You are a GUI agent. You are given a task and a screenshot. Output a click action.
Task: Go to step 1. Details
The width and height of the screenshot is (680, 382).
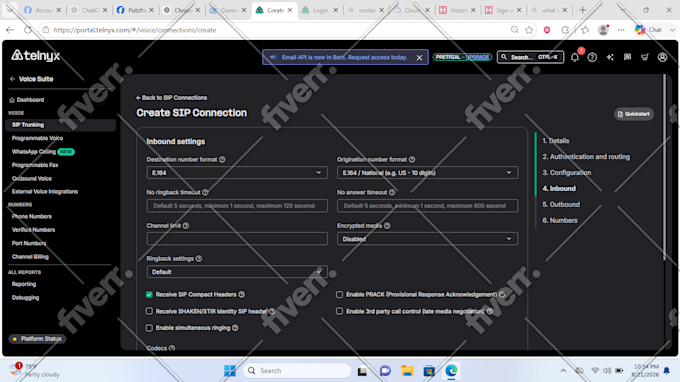click(556, 140)
